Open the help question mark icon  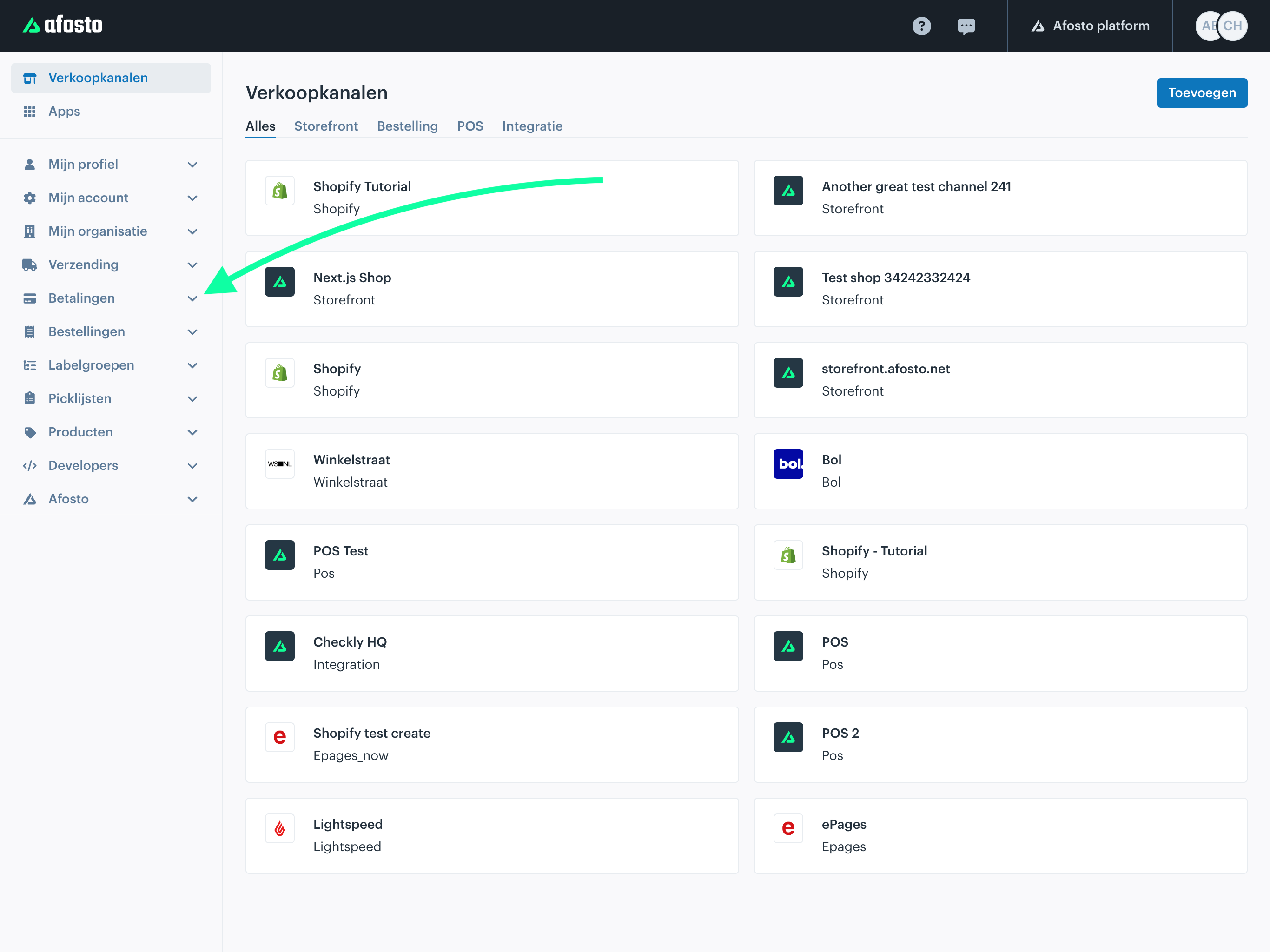[x=921, y=26]
